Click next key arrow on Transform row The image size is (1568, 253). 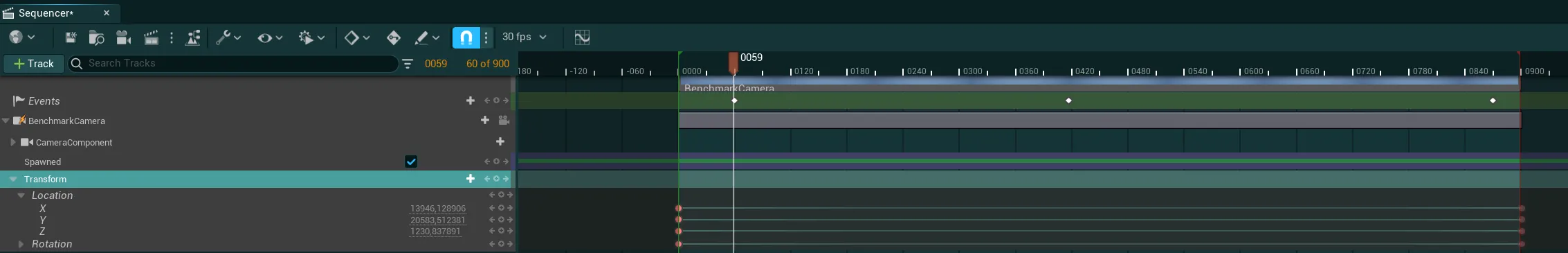point(506,179)
